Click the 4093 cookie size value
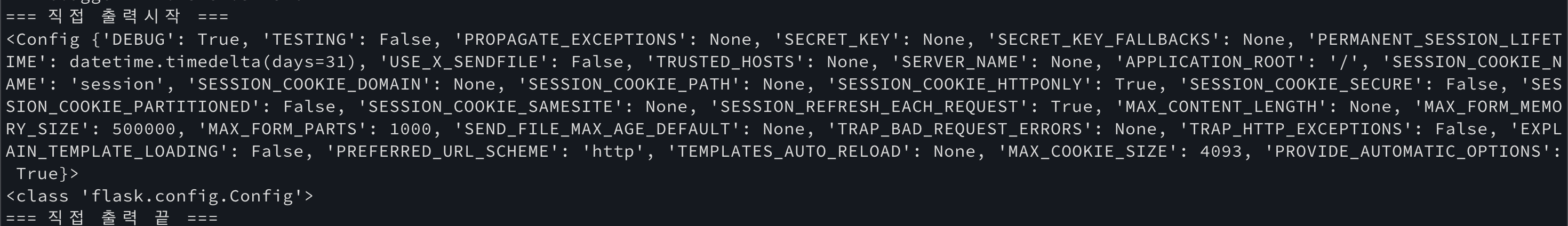Image resolution: width=1568 pixels, height=226 pixels. (x=1220, y=151)
